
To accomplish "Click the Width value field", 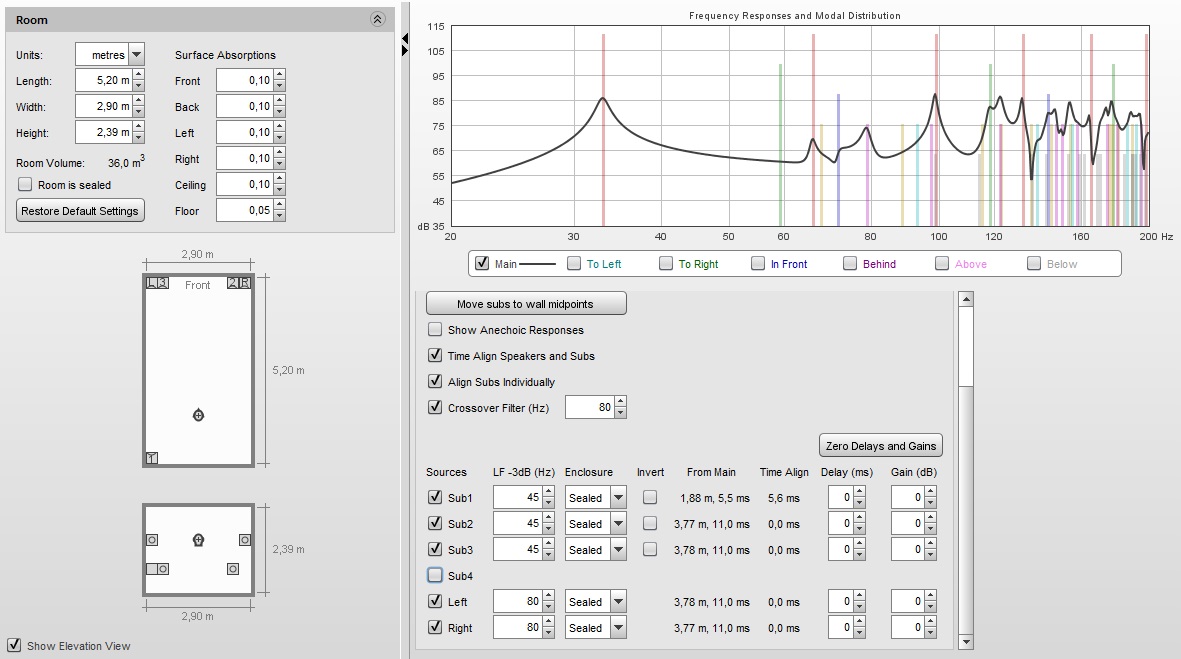I will (x=104, y=106).
